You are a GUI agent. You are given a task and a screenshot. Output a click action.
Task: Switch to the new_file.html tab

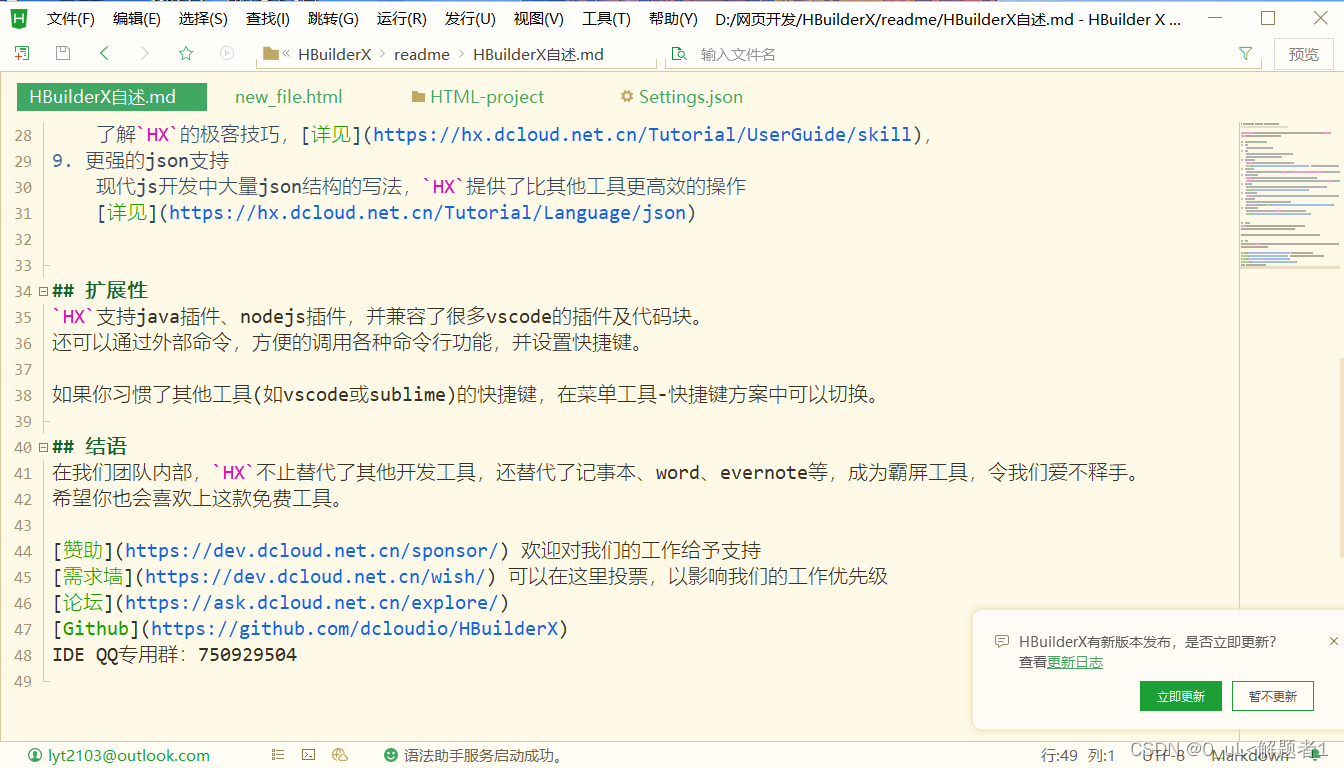click(x=289, y=97)
